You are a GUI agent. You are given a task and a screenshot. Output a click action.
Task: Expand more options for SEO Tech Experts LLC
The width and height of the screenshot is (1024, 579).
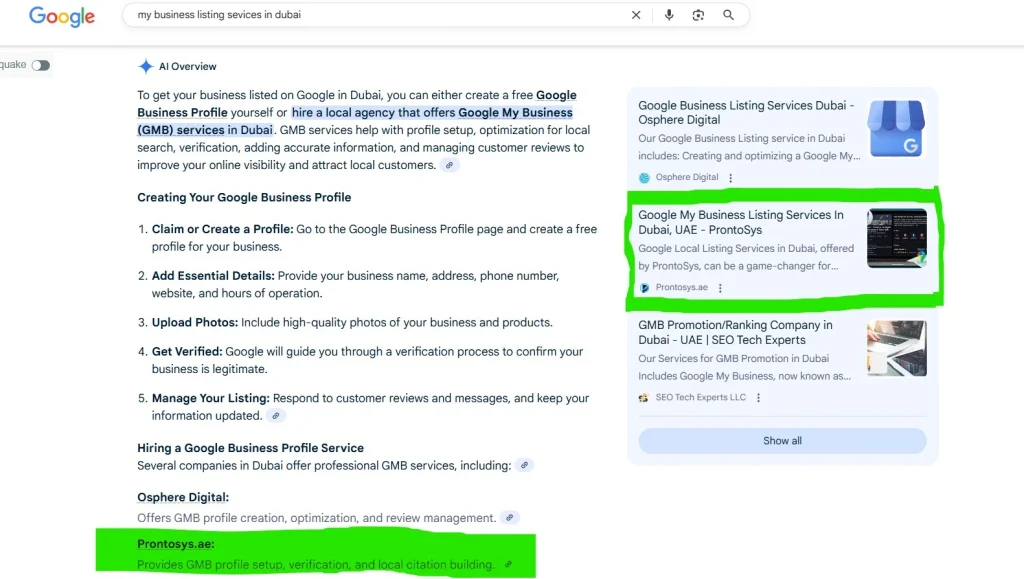(759, 398)
